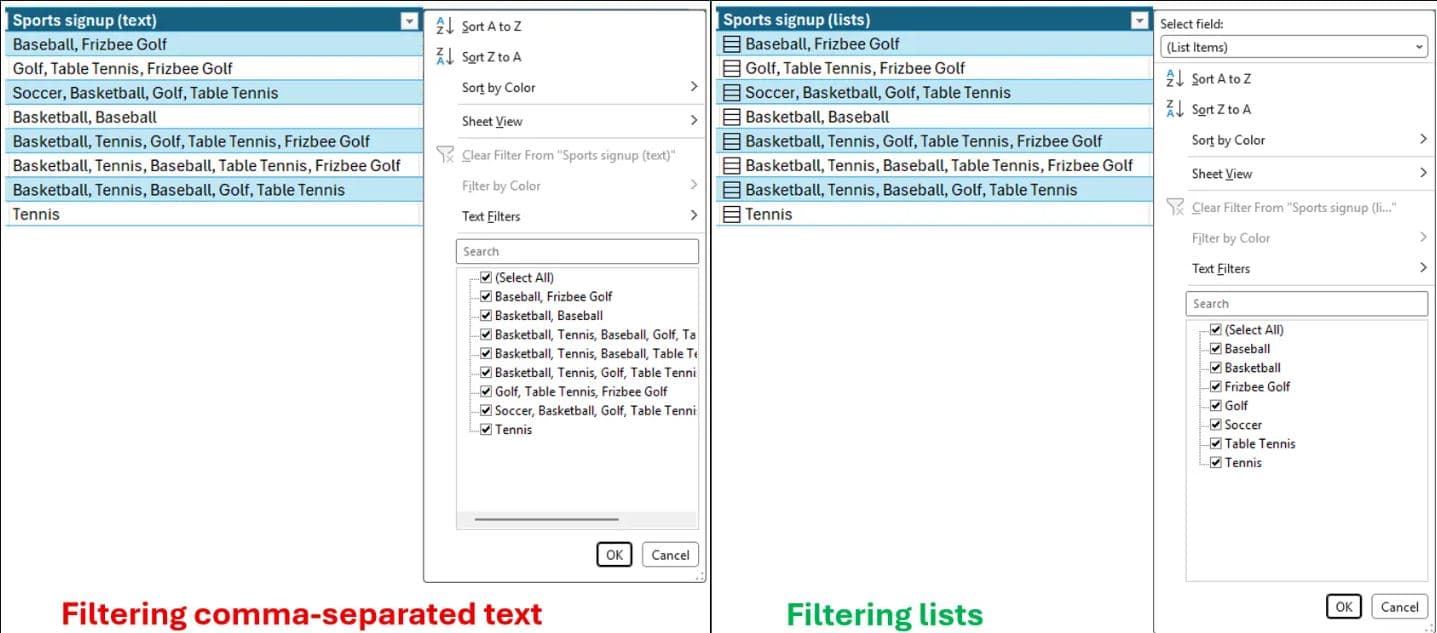This screenshot has height=633, width=1437.
Task: Click the Search box in text filter menu
Action: tap(577, 251)
